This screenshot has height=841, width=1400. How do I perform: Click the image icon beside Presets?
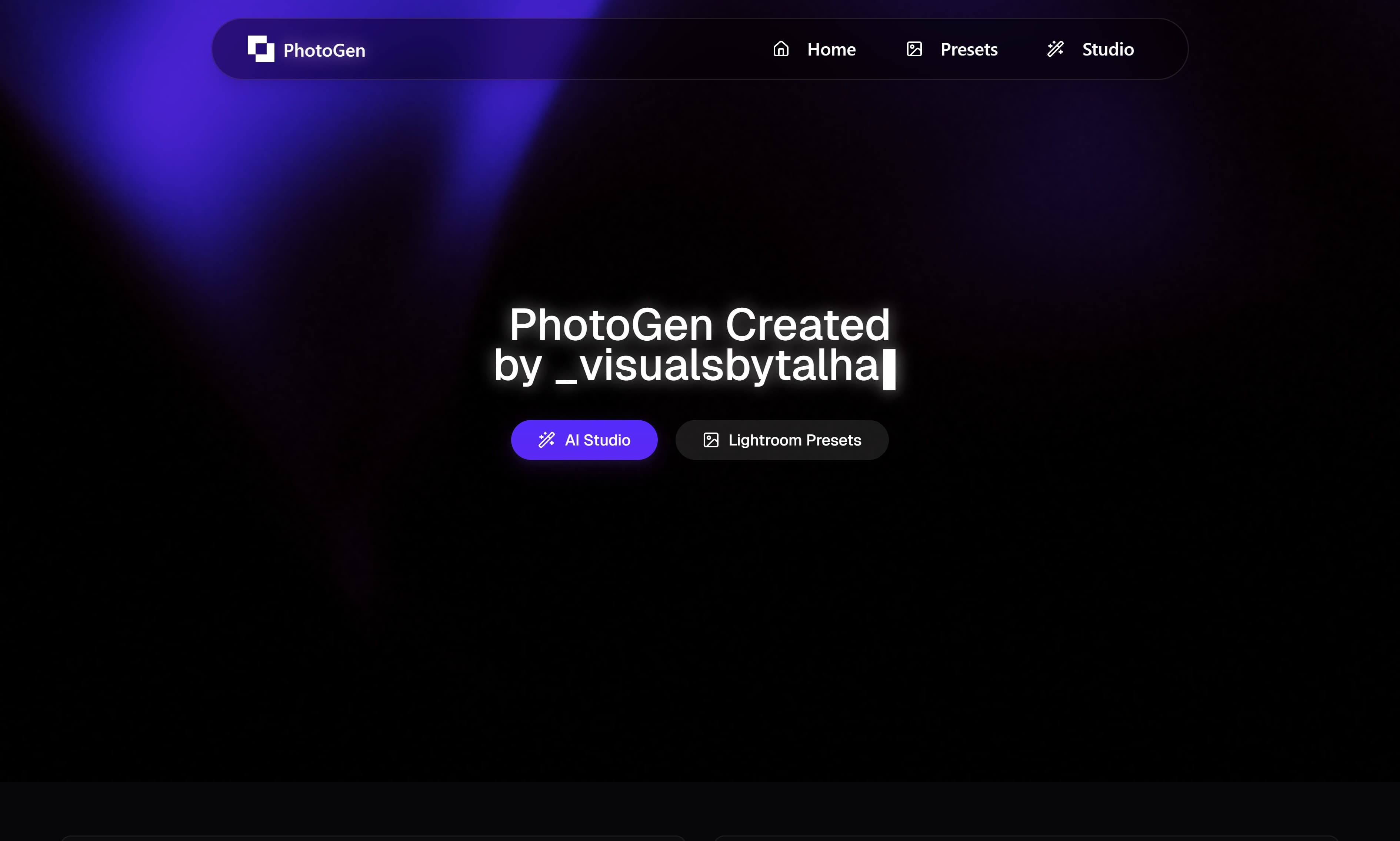[x=914, y=49]
